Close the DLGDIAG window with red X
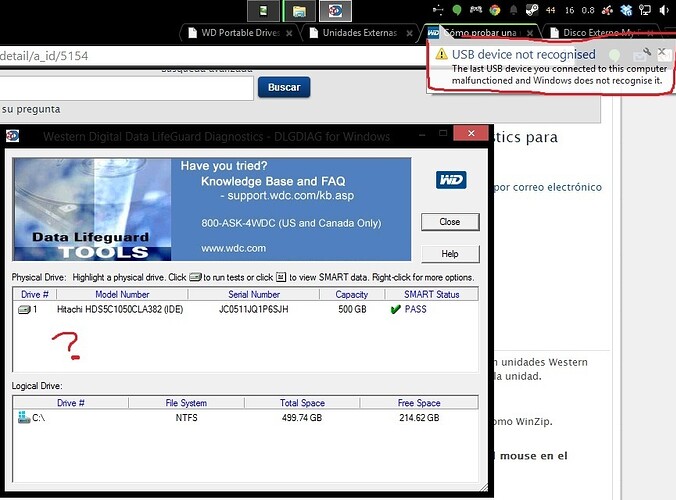Image resolution: width=676 pixels, height=500 pixels. coord(471,133)
